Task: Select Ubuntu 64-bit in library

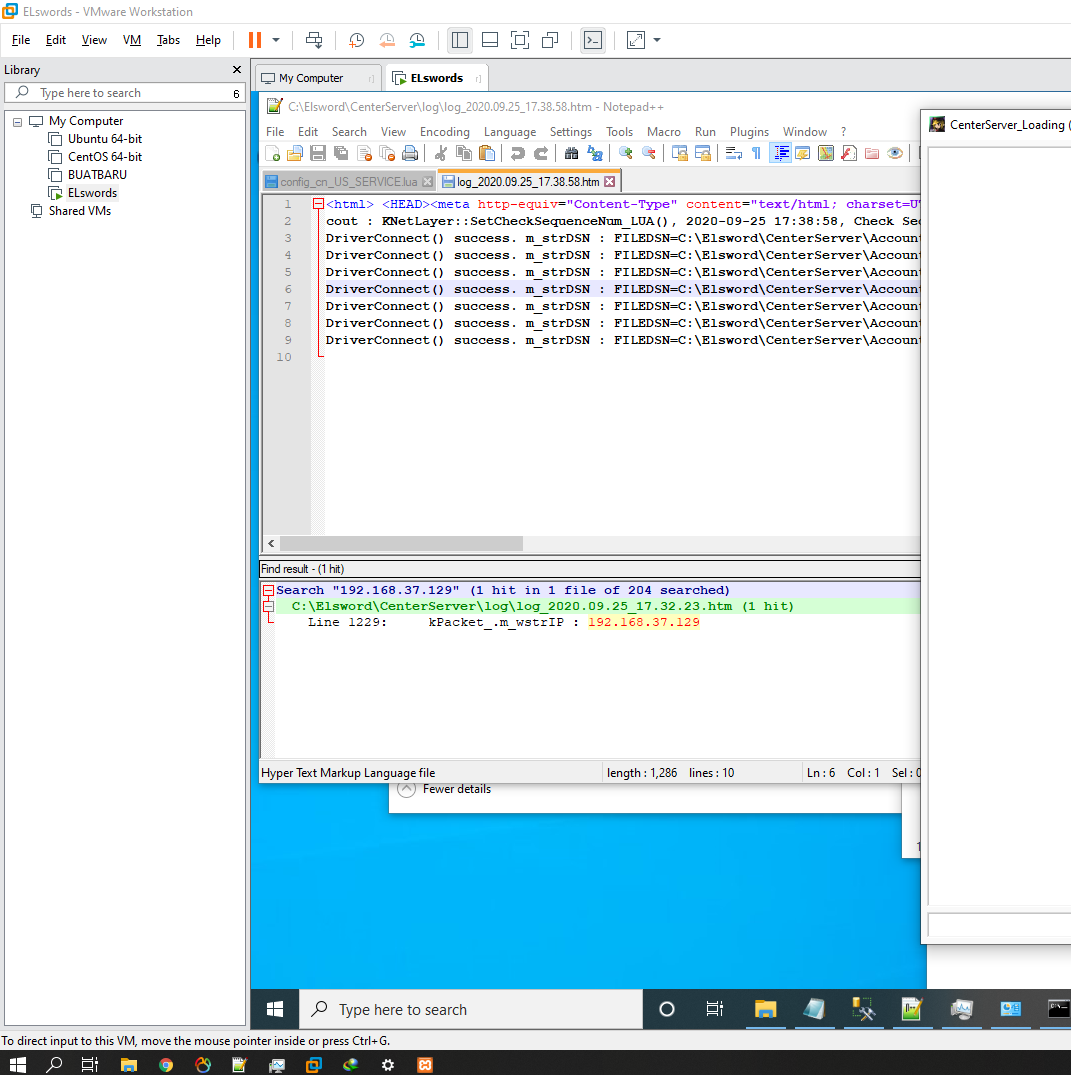Action: coord(104,138)
